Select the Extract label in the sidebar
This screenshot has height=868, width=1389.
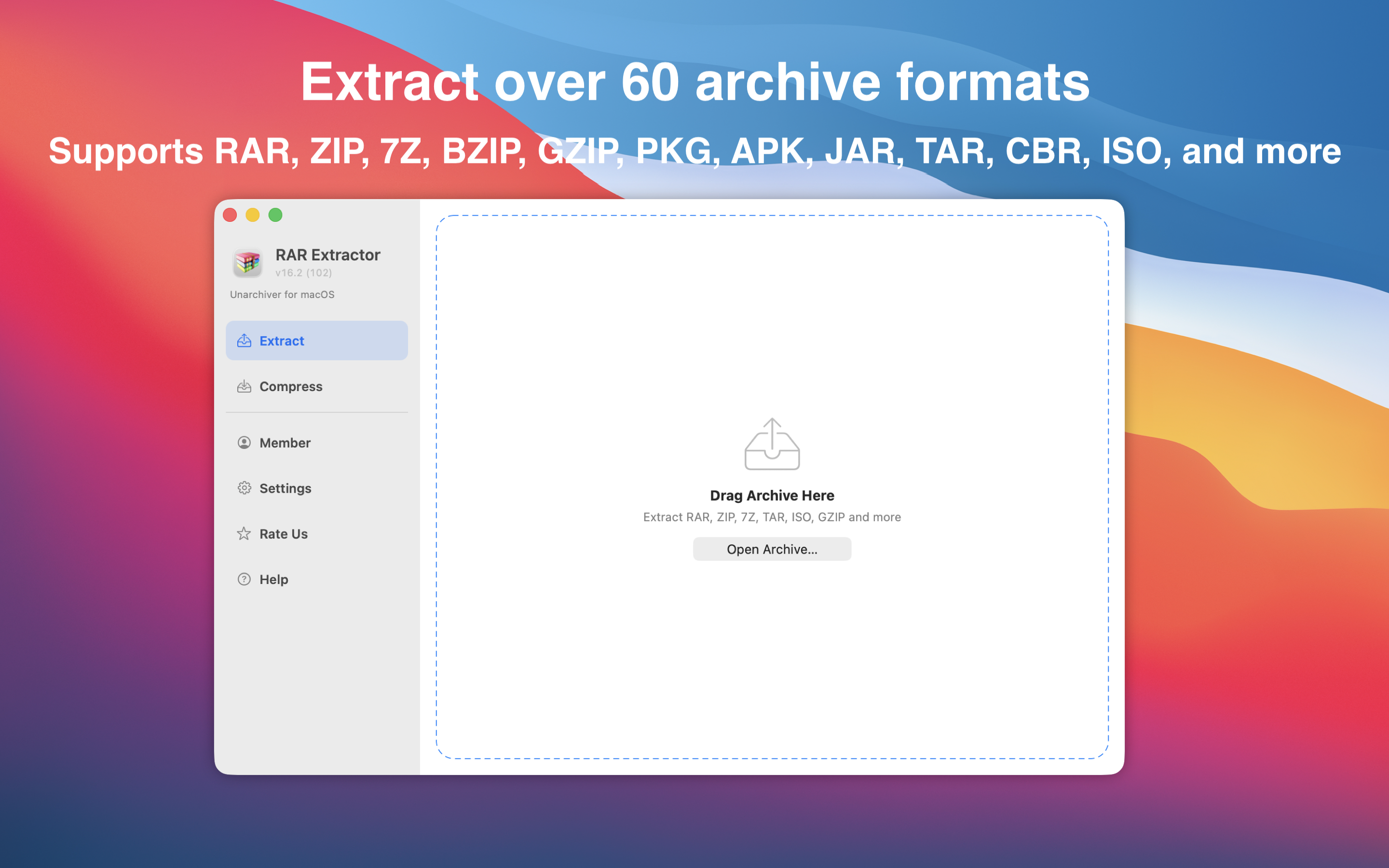click(282, 341)
